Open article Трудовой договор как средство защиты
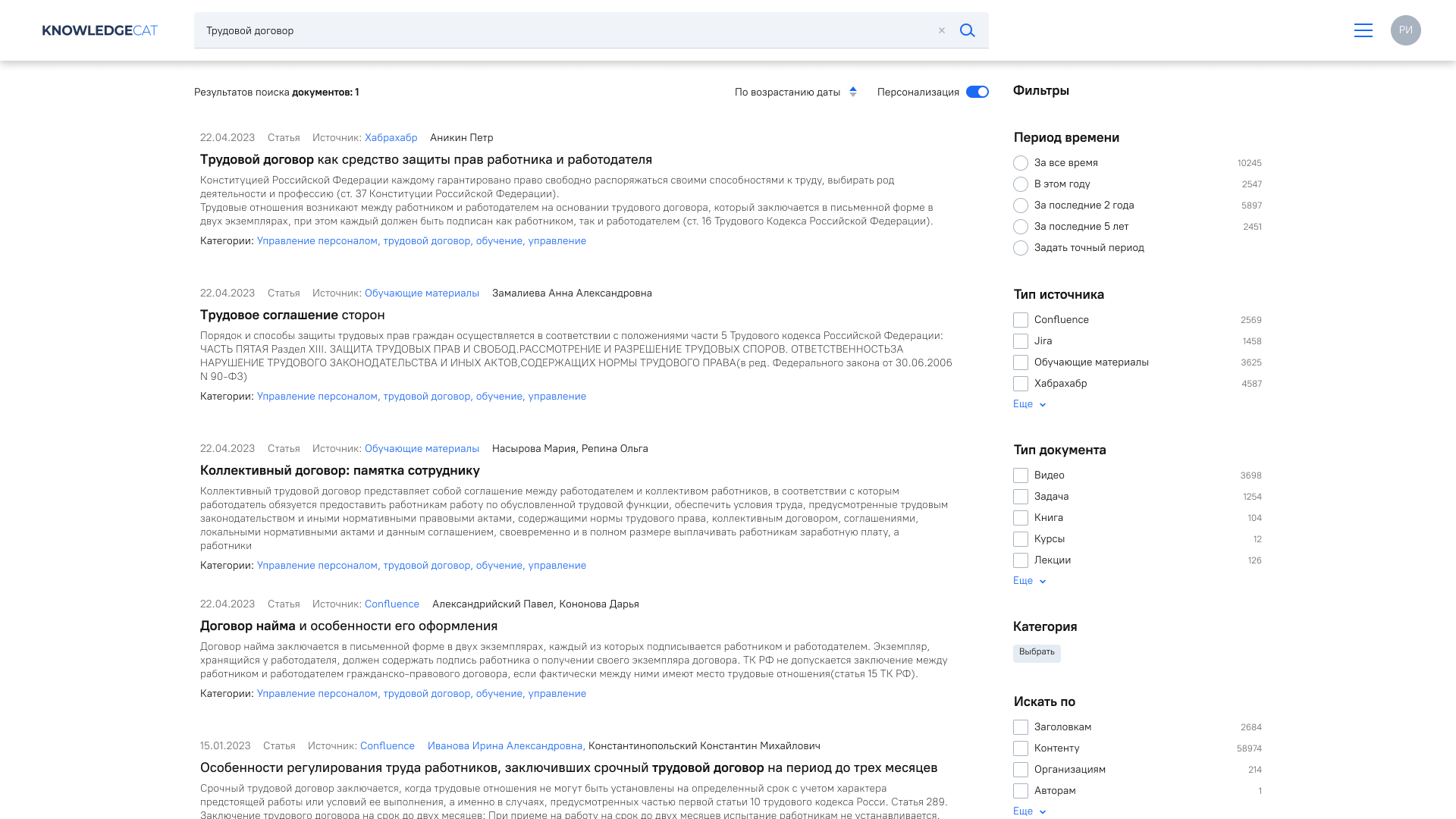This screenshot has height=819, width=1456. tap(426, 160)
